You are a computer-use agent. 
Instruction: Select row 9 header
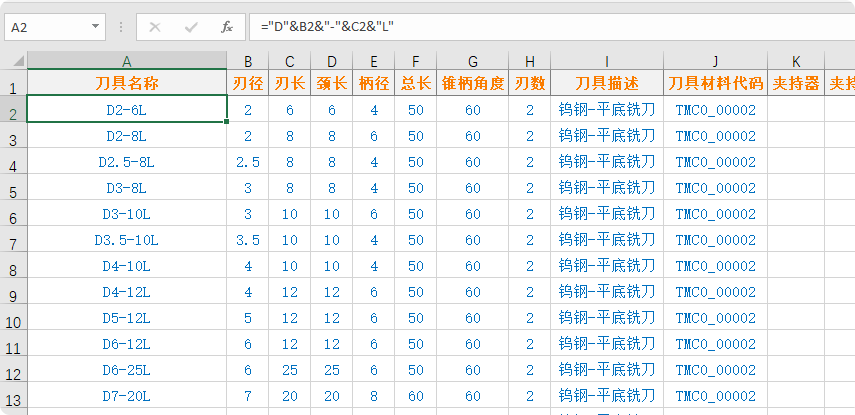[x=14, y=291]
